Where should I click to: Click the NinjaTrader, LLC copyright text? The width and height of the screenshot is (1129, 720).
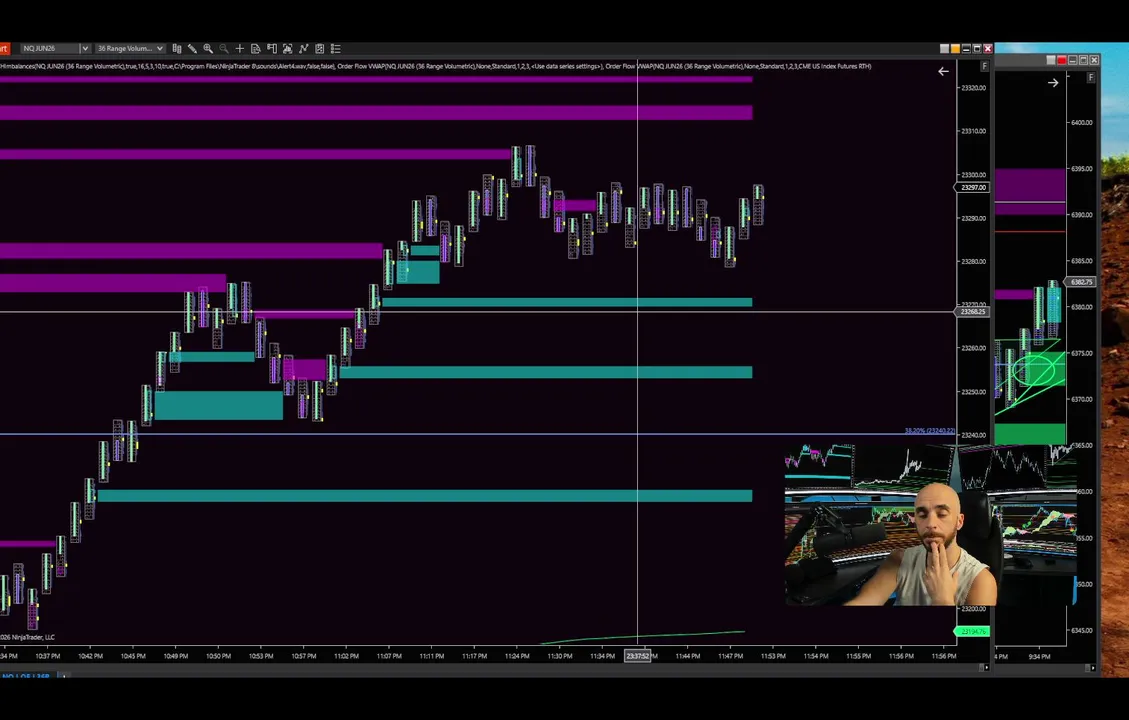27,637
